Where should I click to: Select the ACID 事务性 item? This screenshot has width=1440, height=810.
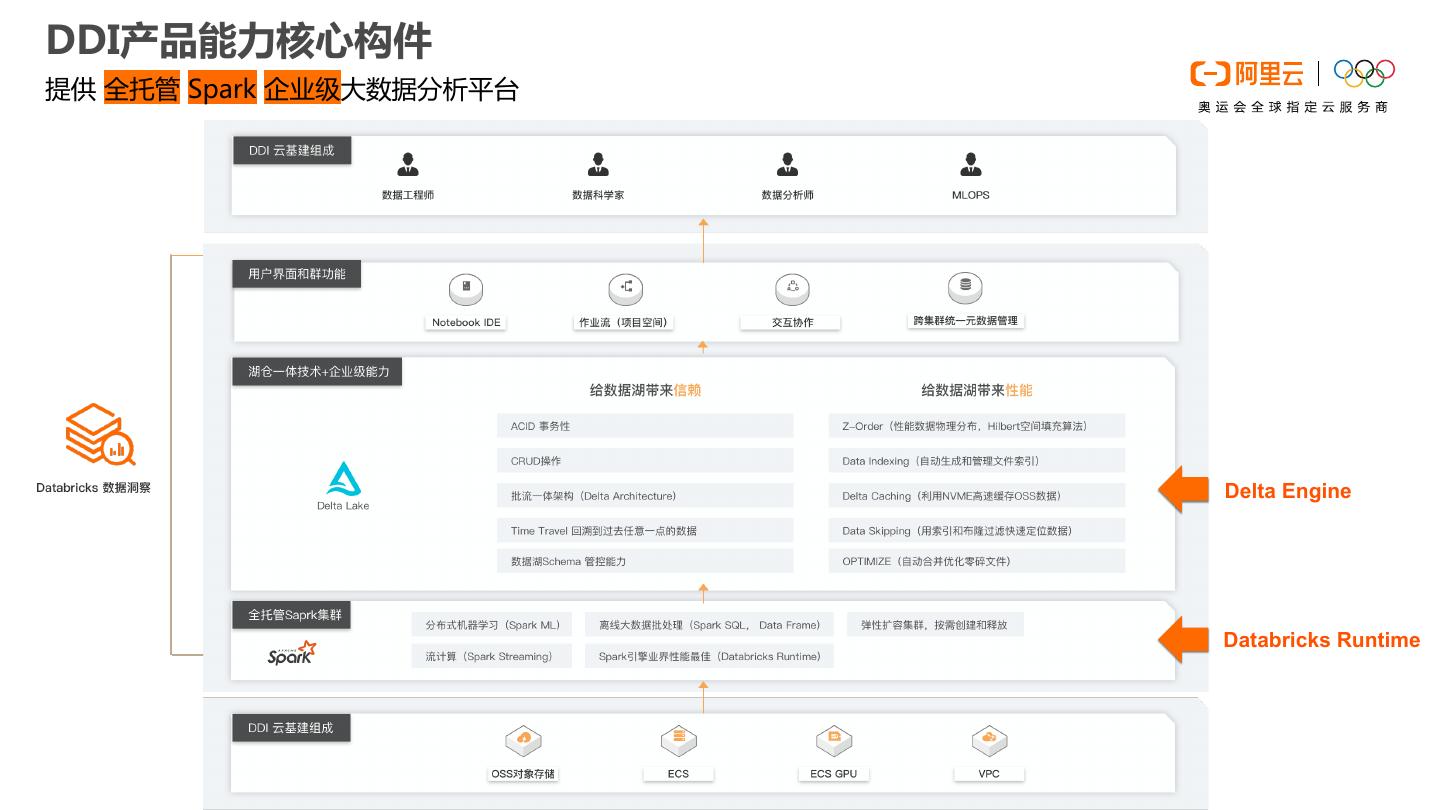click(x=644, y=426)
